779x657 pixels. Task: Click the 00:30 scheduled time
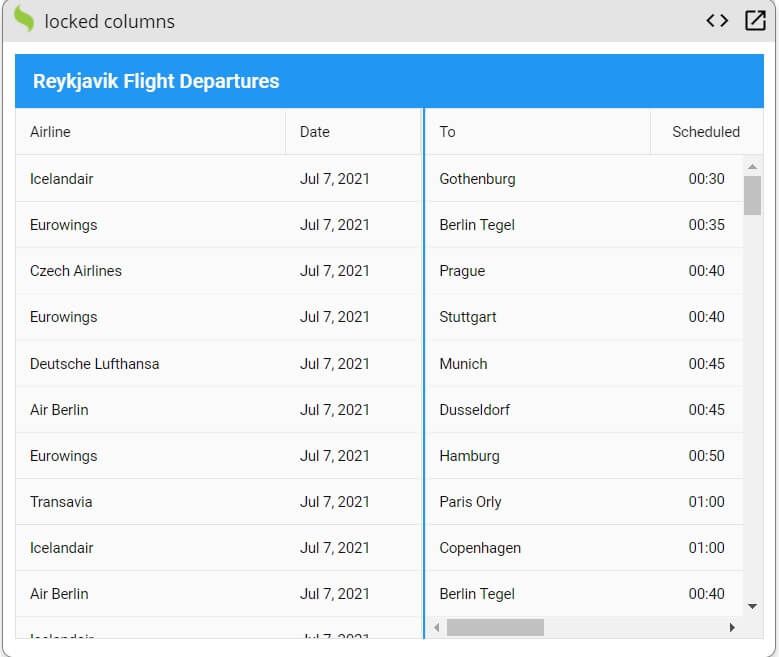(x=706, y=178)
